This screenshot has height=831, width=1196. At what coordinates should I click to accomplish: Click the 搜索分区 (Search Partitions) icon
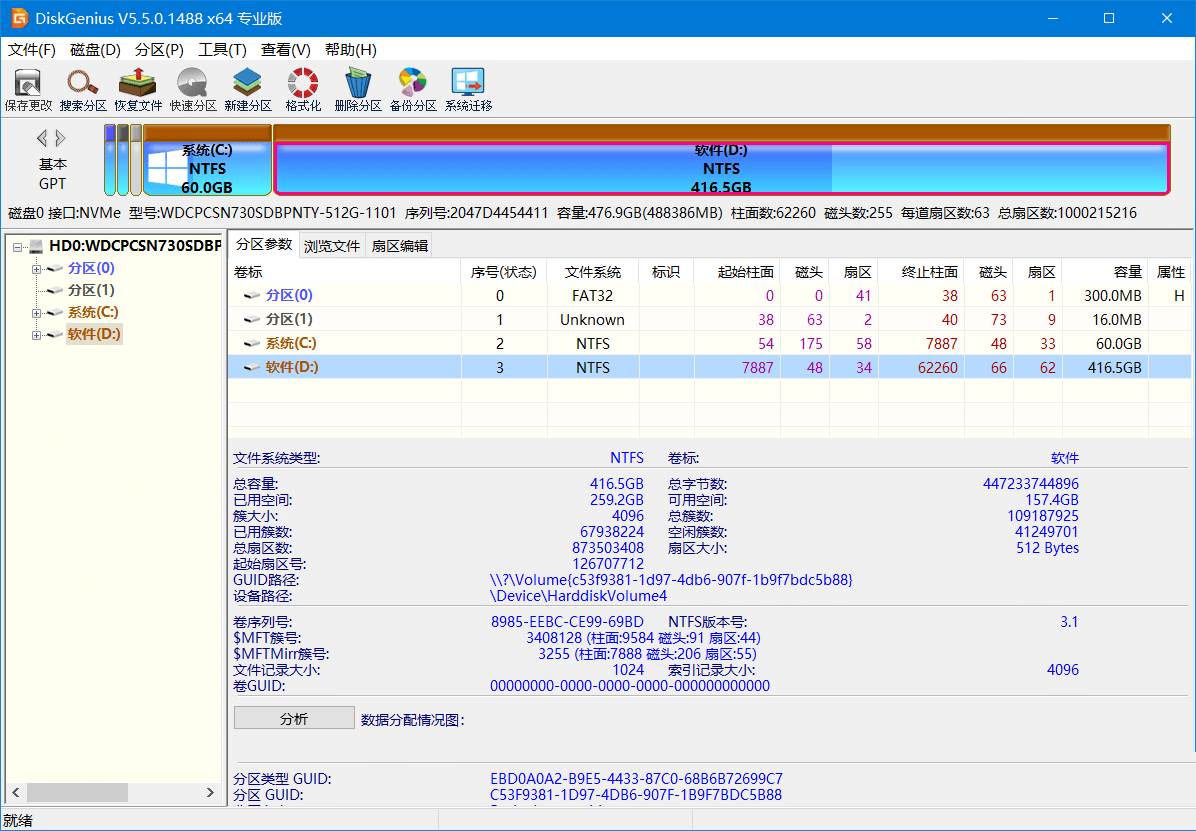tap(83, 89)
